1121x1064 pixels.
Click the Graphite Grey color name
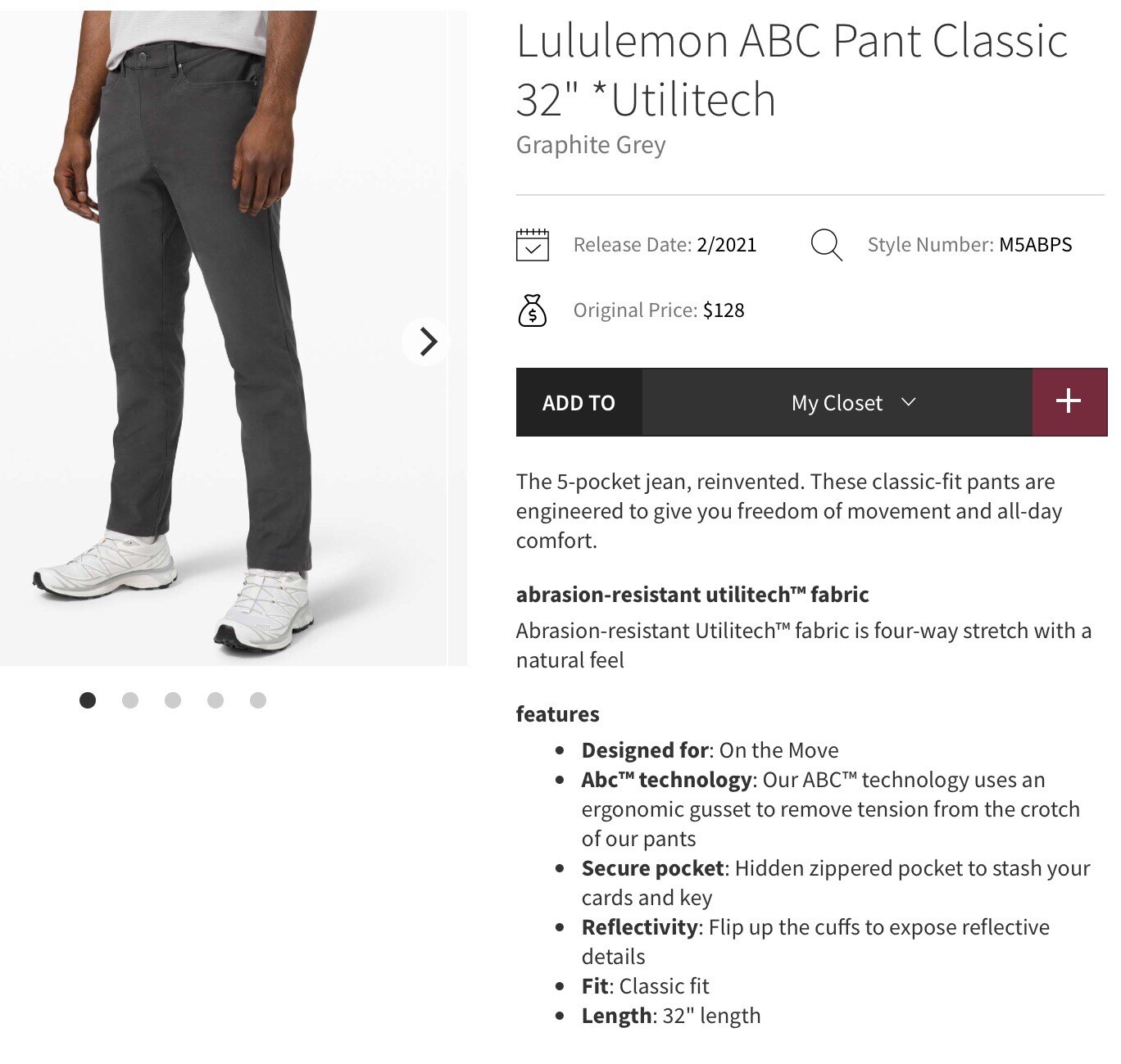(590, 145)
